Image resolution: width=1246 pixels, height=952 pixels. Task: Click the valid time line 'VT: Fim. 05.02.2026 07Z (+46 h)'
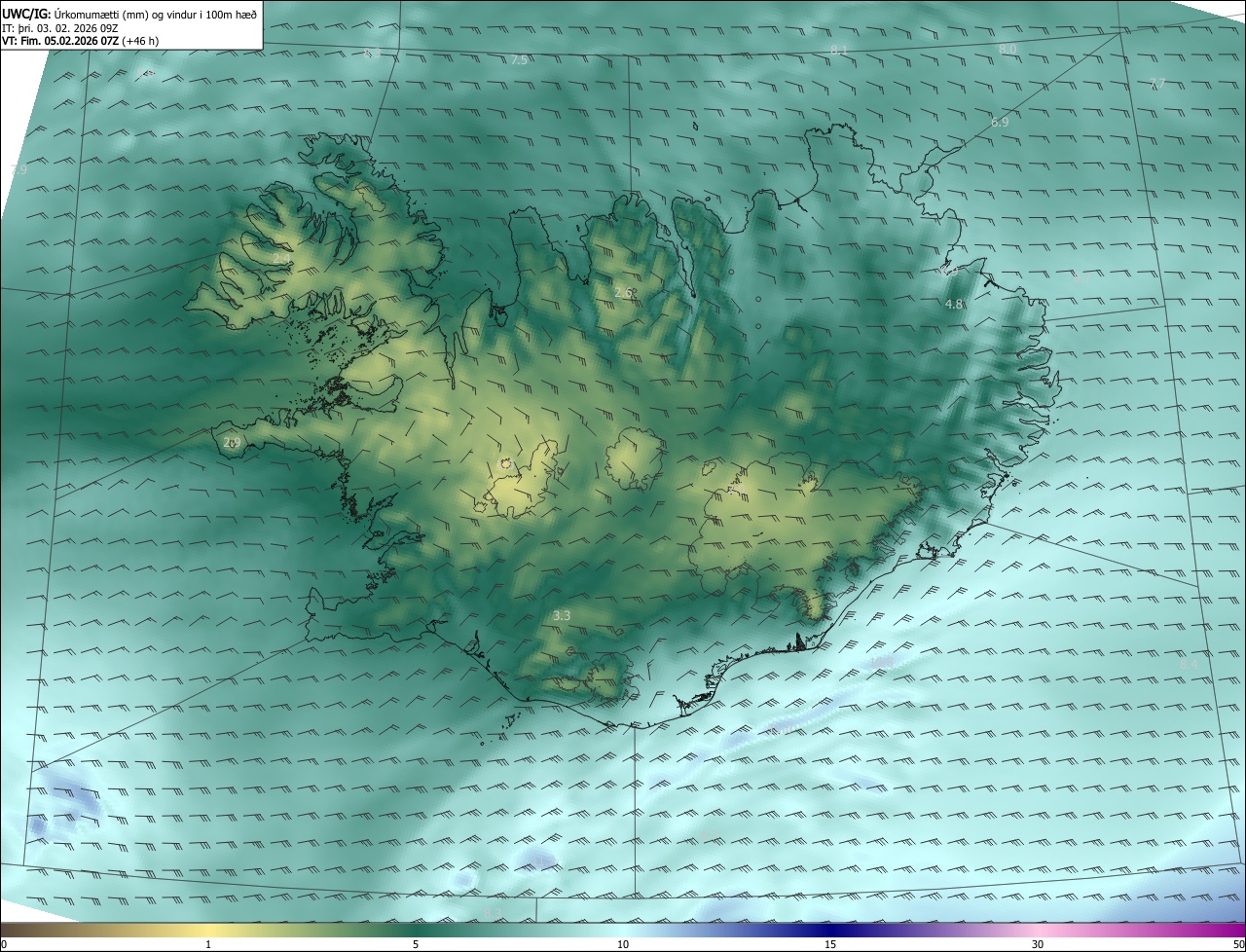[81, 41]
